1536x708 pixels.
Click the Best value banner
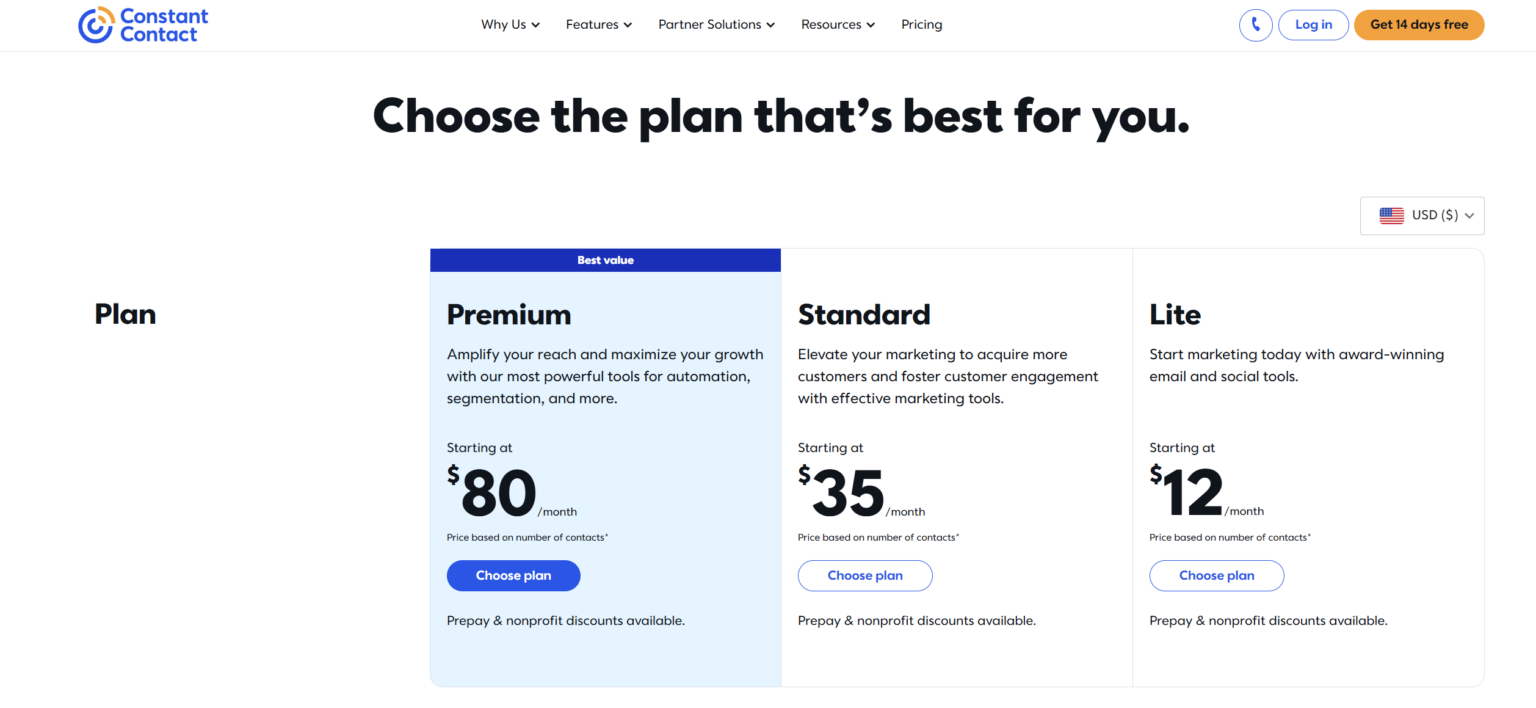[605, 260]
